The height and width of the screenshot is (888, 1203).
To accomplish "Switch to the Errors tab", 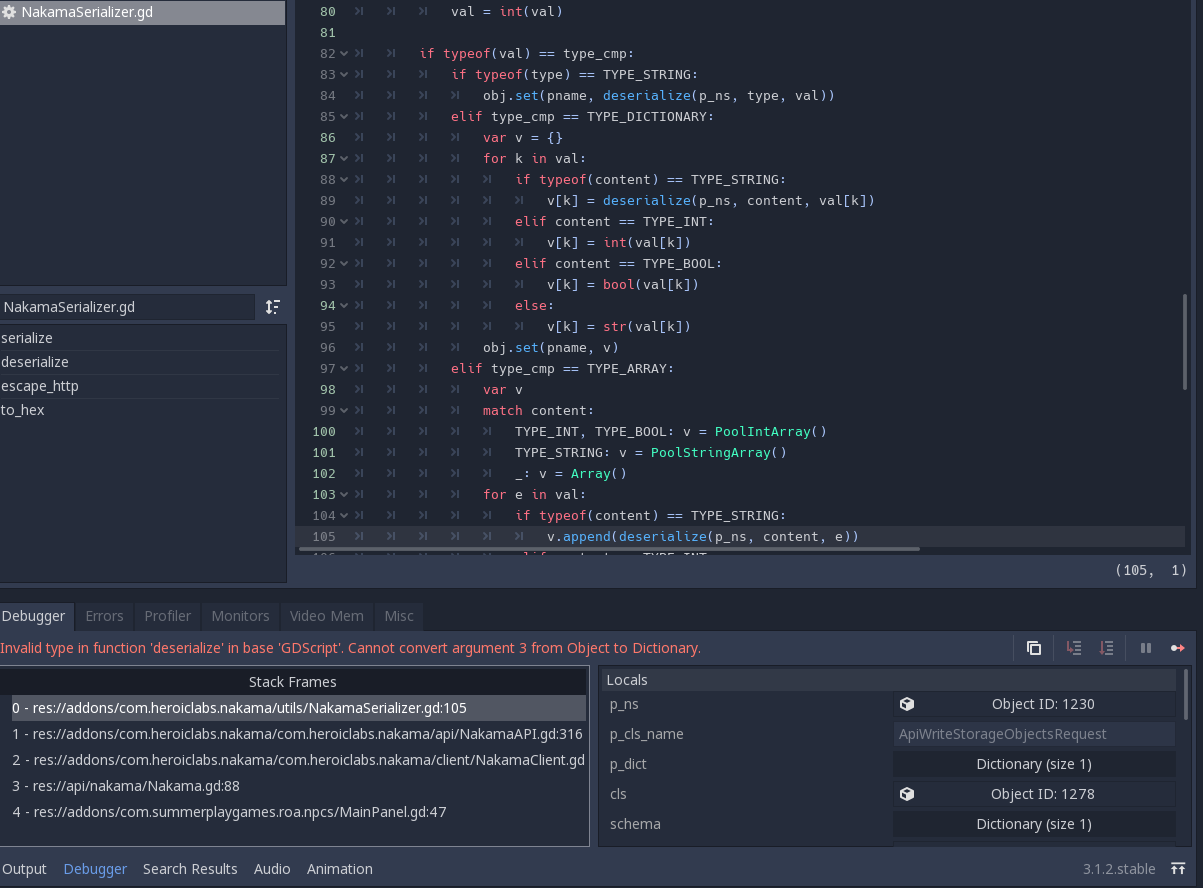I will click(x=104, y=616).
